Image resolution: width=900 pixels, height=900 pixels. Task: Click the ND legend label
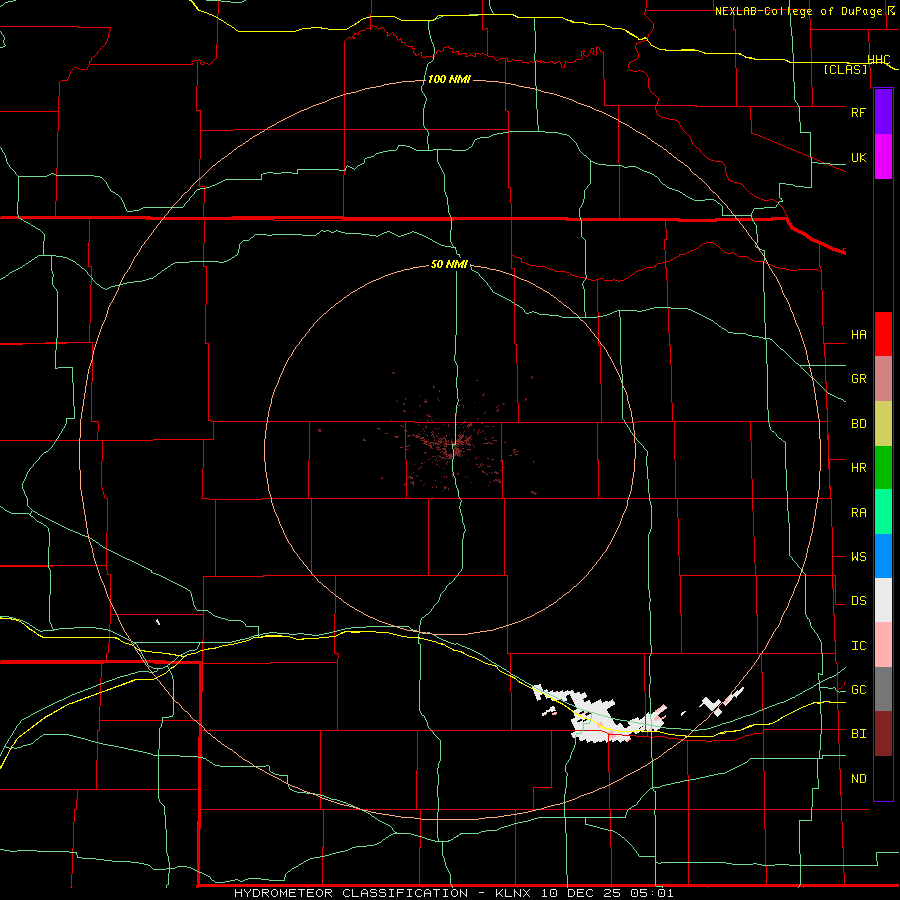(x=858, y=779)
